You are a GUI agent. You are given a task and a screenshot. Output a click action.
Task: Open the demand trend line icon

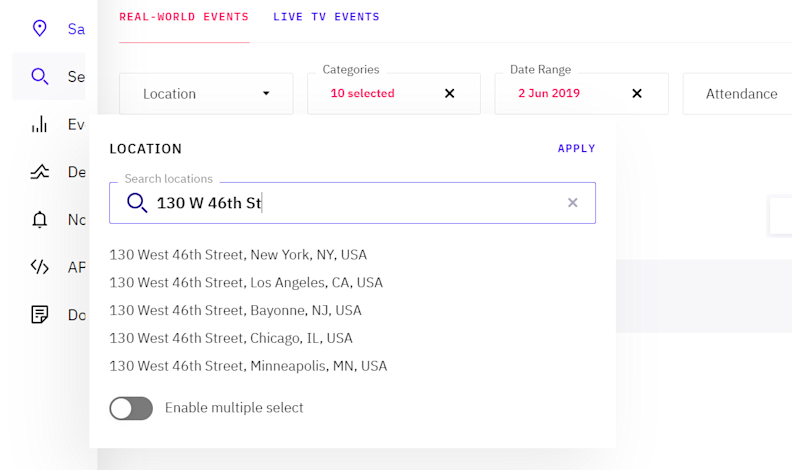click(x=40, y=172)
